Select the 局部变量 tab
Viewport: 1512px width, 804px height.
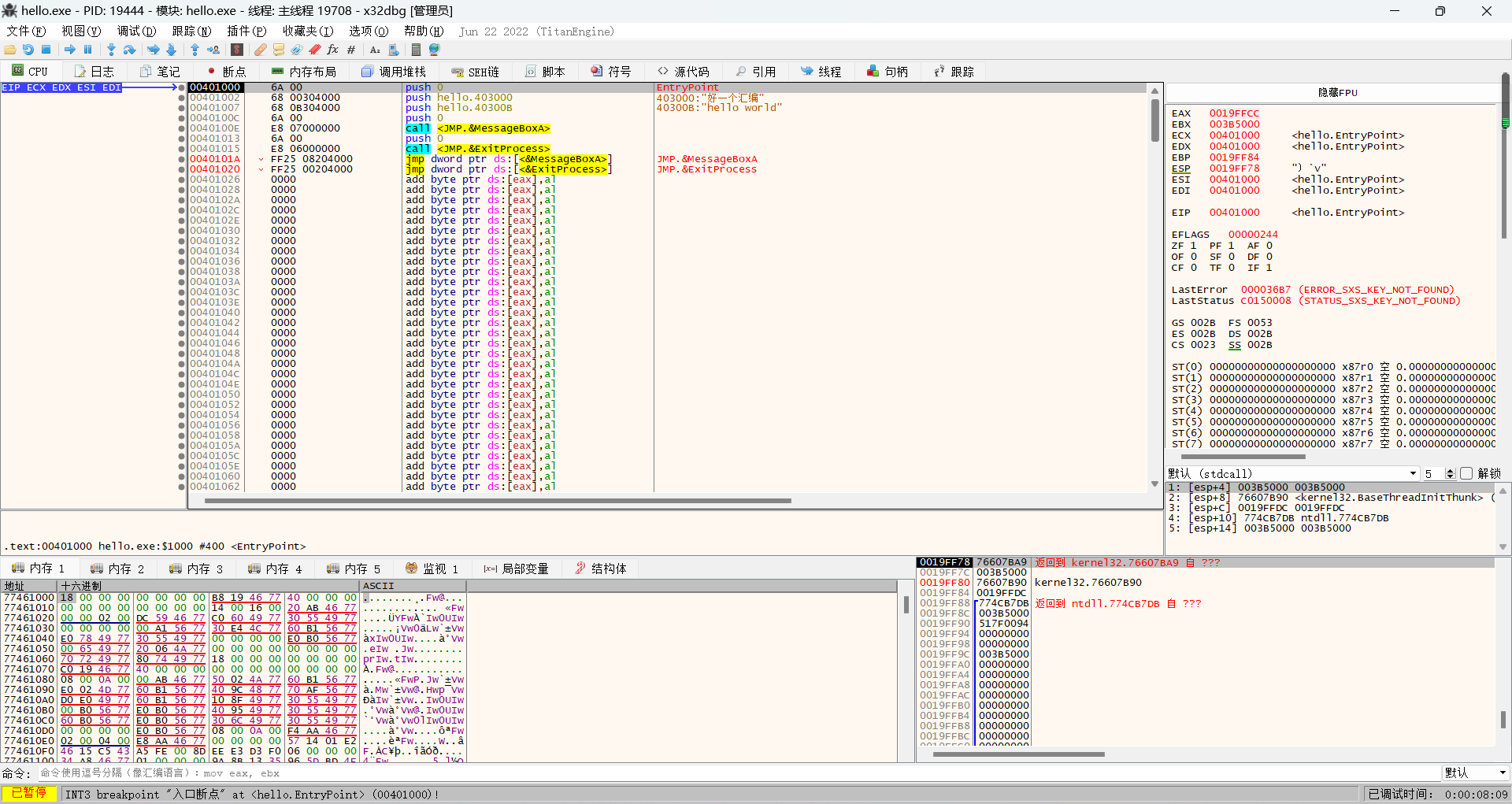coord(516,569)
